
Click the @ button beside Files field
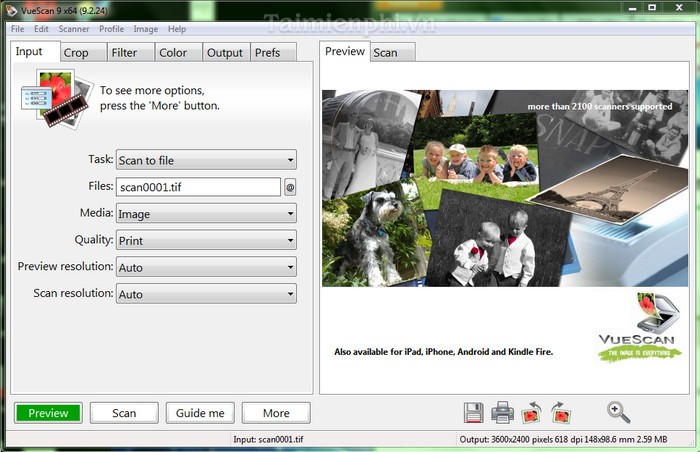point(290,187)
